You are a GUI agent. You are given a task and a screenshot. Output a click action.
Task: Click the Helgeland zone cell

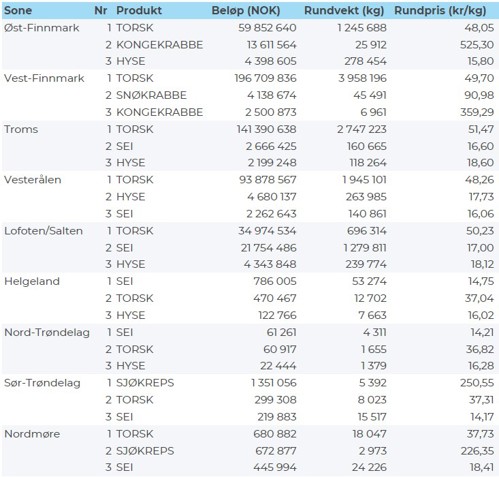coord(32,281)
